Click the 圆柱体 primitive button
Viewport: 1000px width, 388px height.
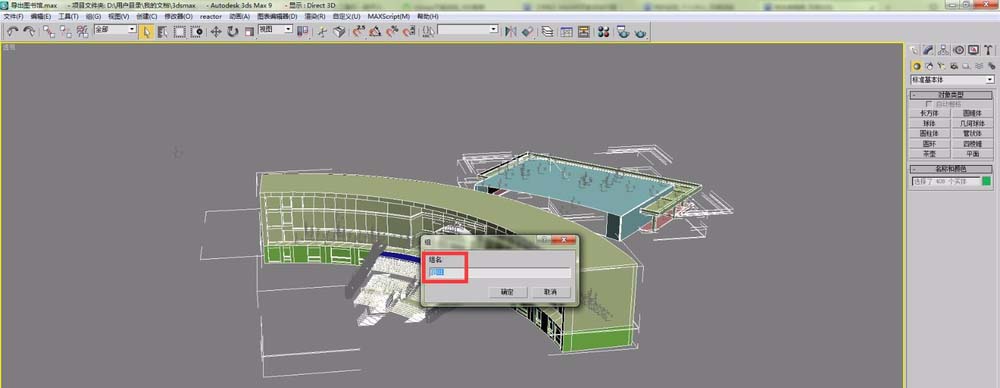click(x=930, y=134)
